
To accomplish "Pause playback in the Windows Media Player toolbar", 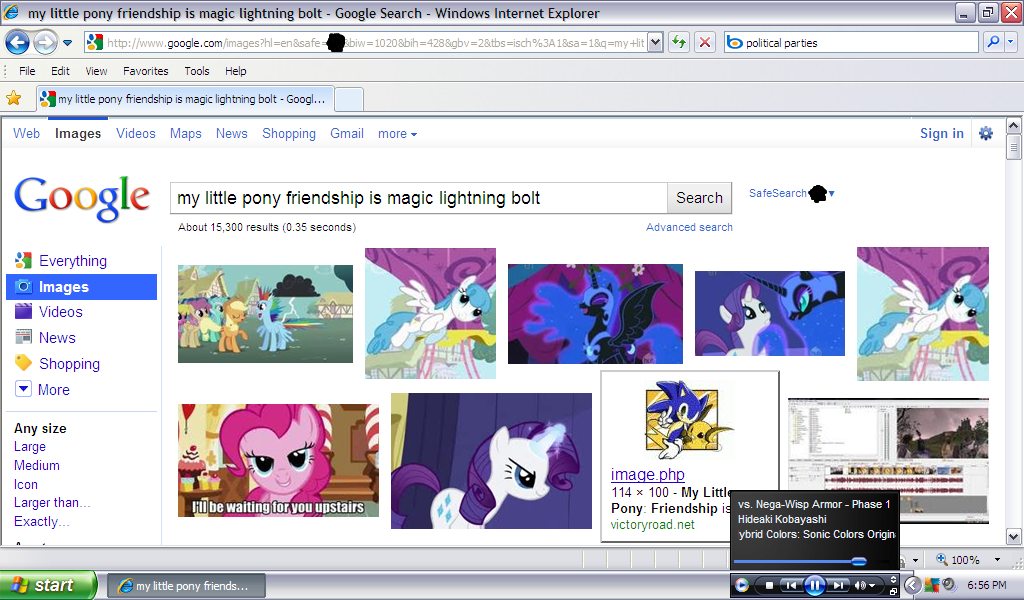I will pos(814,585).
